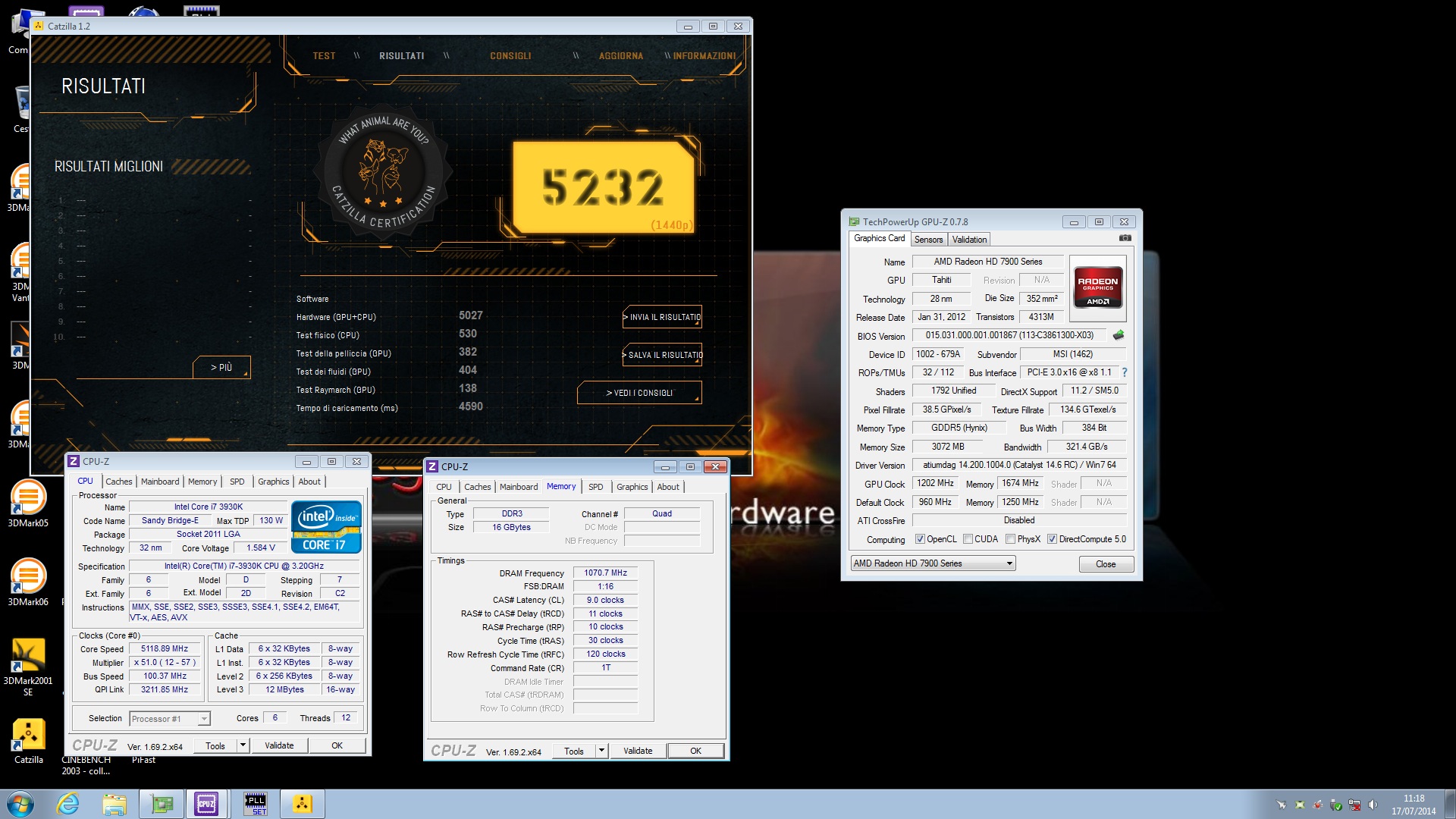
Task: Toggle the PhysX checkbox in GPU-Z
Action: pos(1010,539)
